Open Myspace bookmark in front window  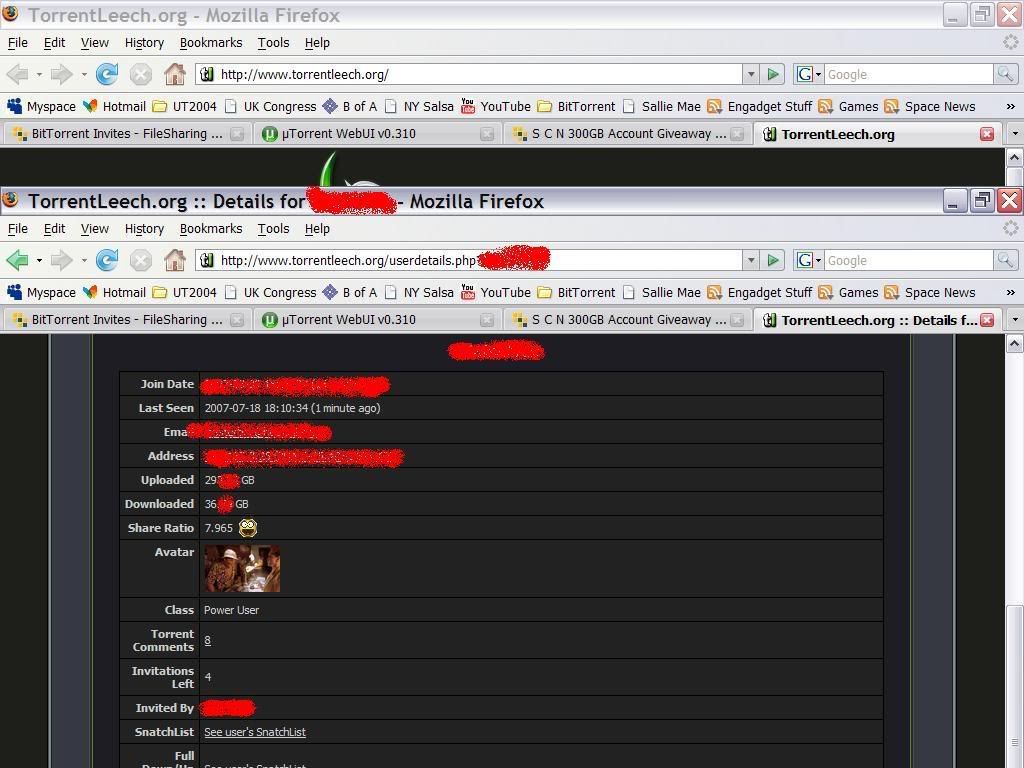pyautogui.click(x=42, y=293)
